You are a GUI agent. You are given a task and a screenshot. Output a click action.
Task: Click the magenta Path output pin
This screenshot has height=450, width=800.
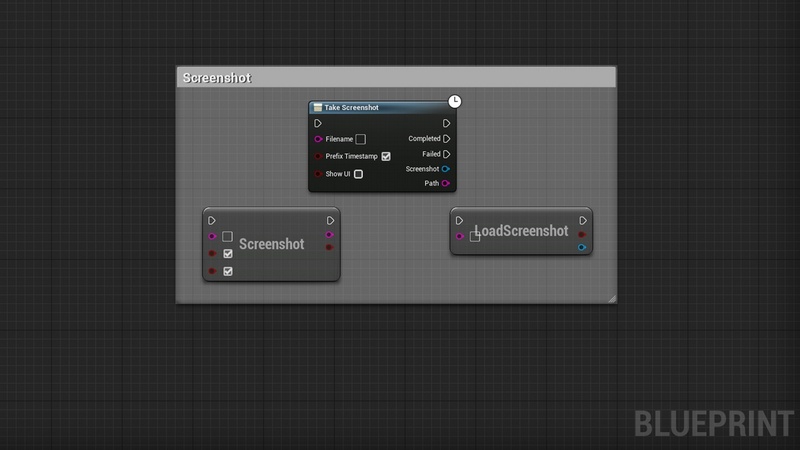[x=446, y=184]
